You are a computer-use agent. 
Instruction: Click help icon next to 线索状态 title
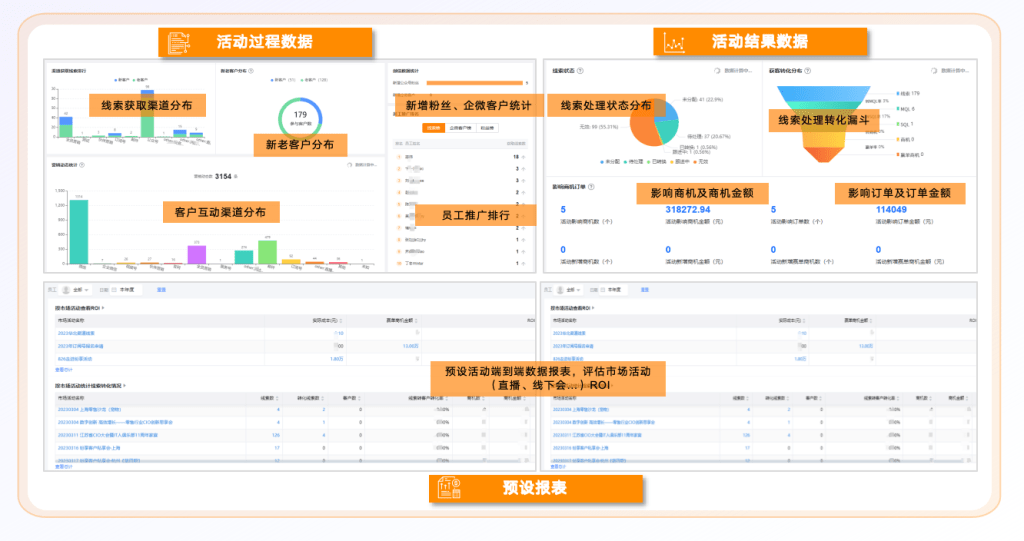(x=580, y=71)
